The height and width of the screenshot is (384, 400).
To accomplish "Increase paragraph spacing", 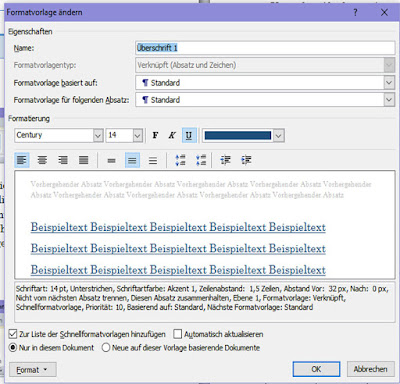I will [181, 160].
